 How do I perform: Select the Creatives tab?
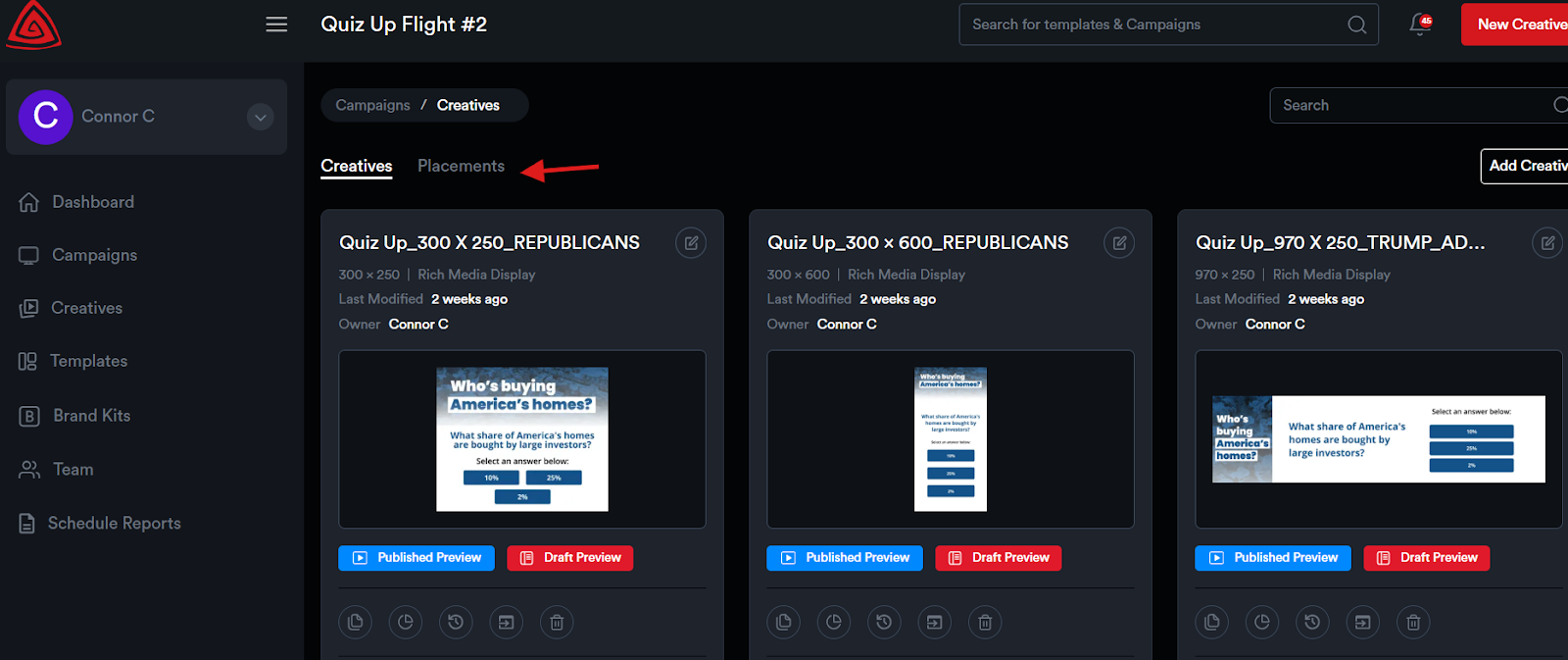[x=357, y=167]
